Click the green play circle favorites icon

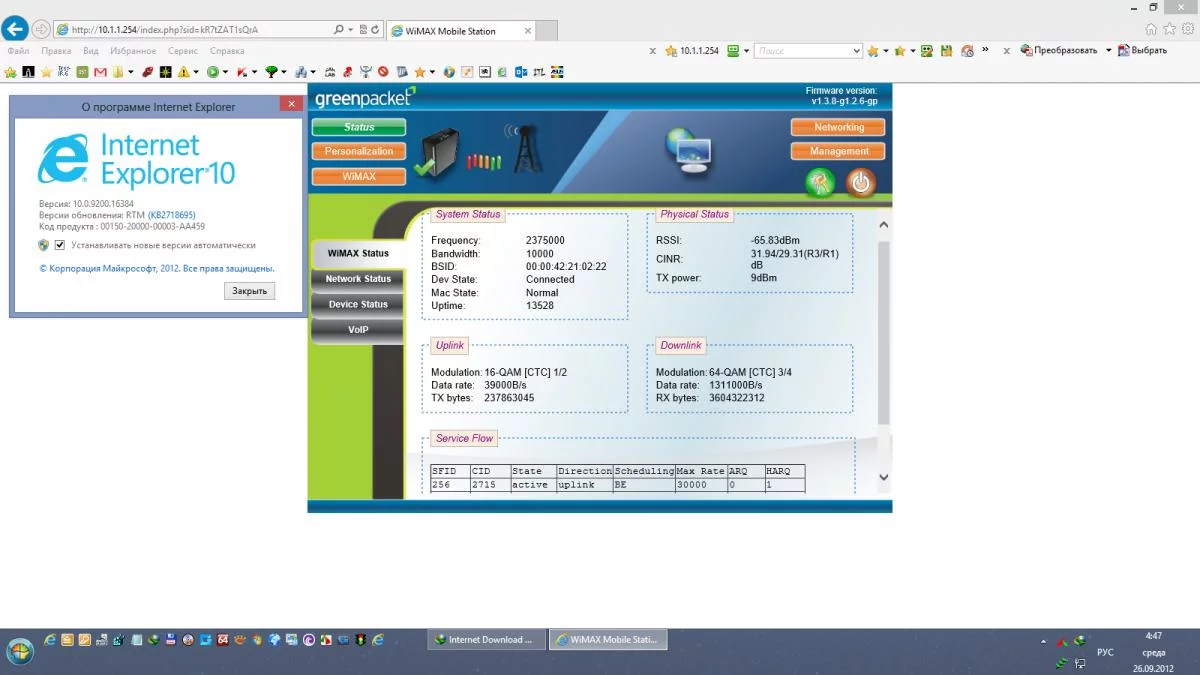coord(213,72)
